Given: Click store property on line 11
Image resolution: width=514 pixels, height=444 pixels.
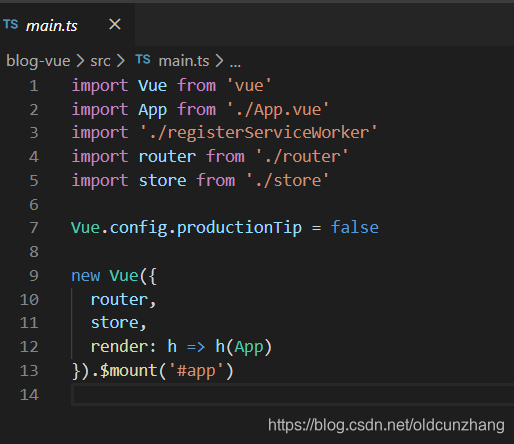Looking at the screenshot, I should point(114,323).
